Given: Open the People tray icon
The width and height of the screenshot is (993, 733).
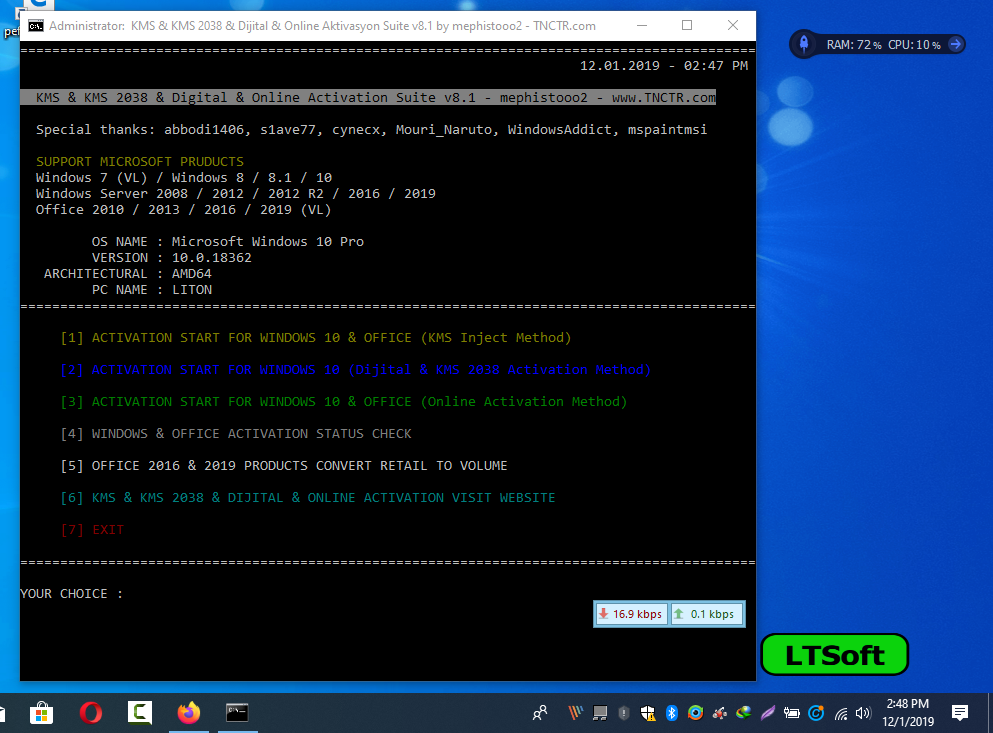Looking at the screenshot, I should (540, 713).
